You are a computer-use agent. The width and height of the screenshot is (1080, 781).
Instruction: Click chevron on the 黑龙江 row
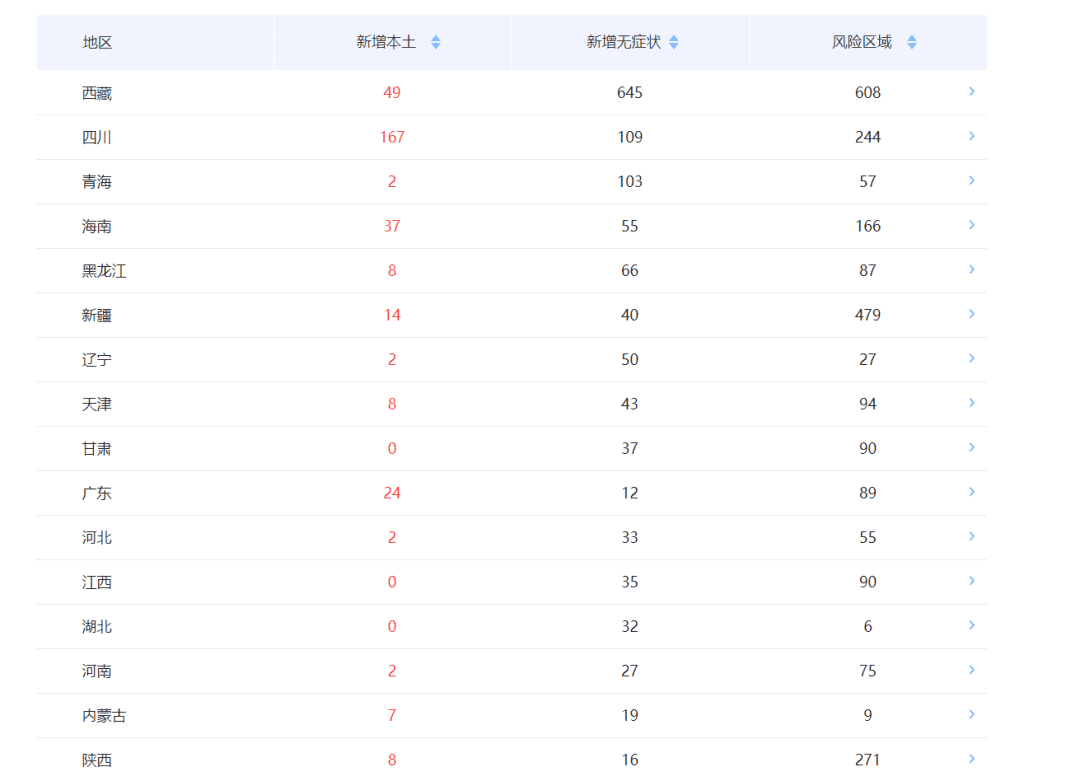click(x=971, y=269)
